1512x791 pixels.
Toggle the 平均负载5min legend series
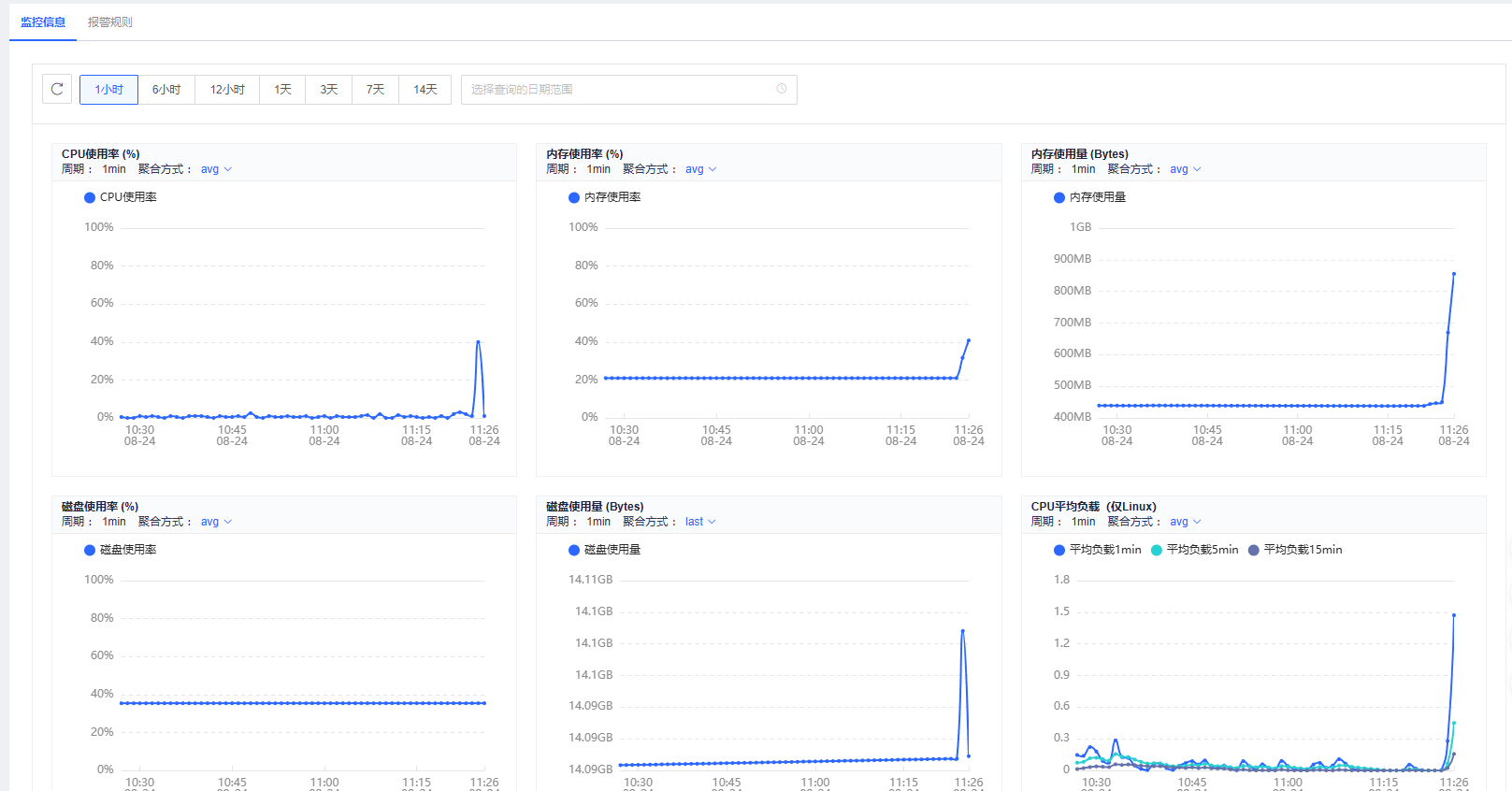1194,550
